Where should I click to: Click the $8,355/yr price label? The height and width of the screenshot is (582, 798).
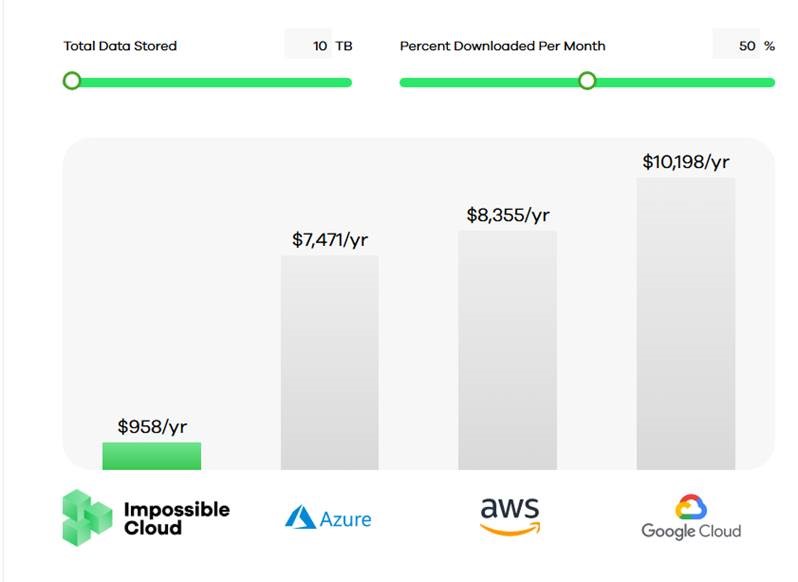508,215
